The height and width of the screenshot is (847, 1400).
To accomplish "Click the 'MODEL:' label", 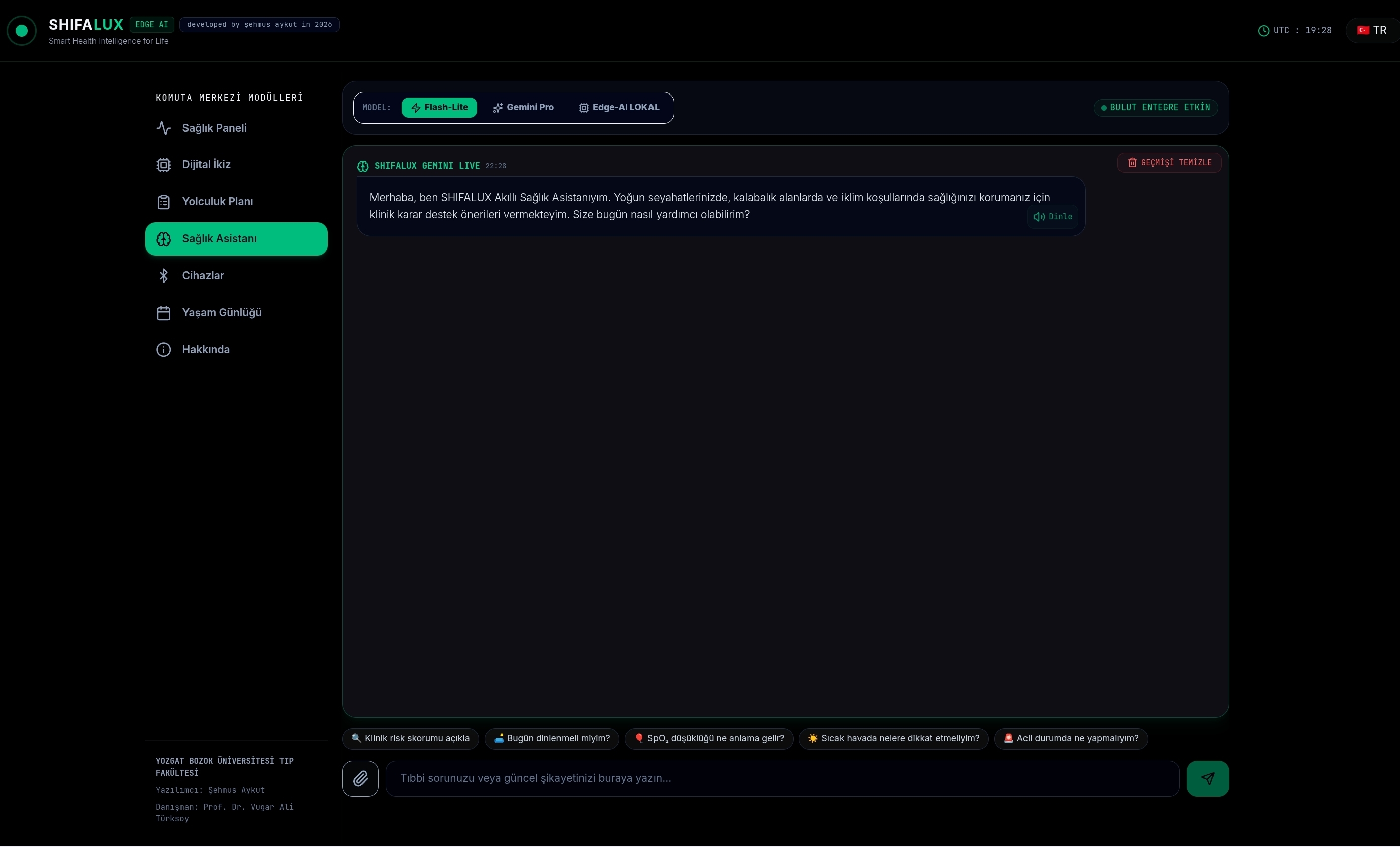I will click(377, 108).
